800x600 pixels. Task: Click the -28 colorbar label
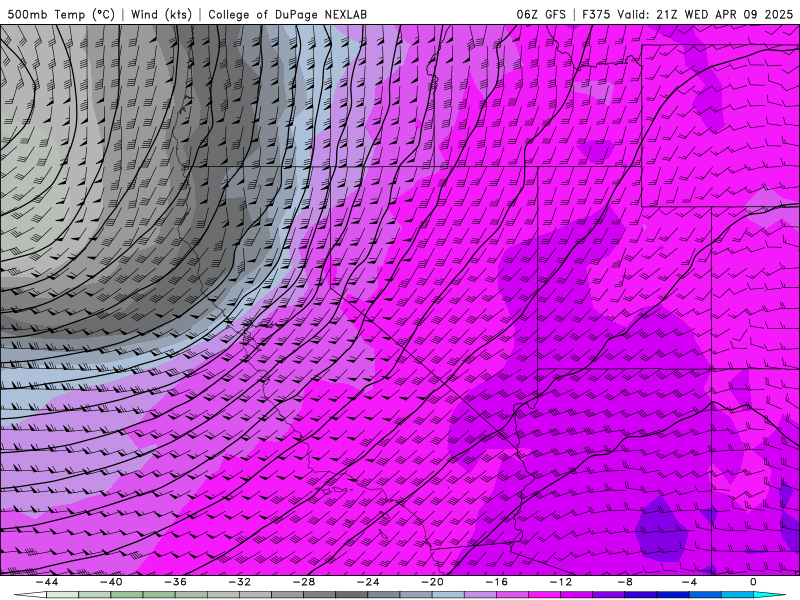click(x=304, y=582)
